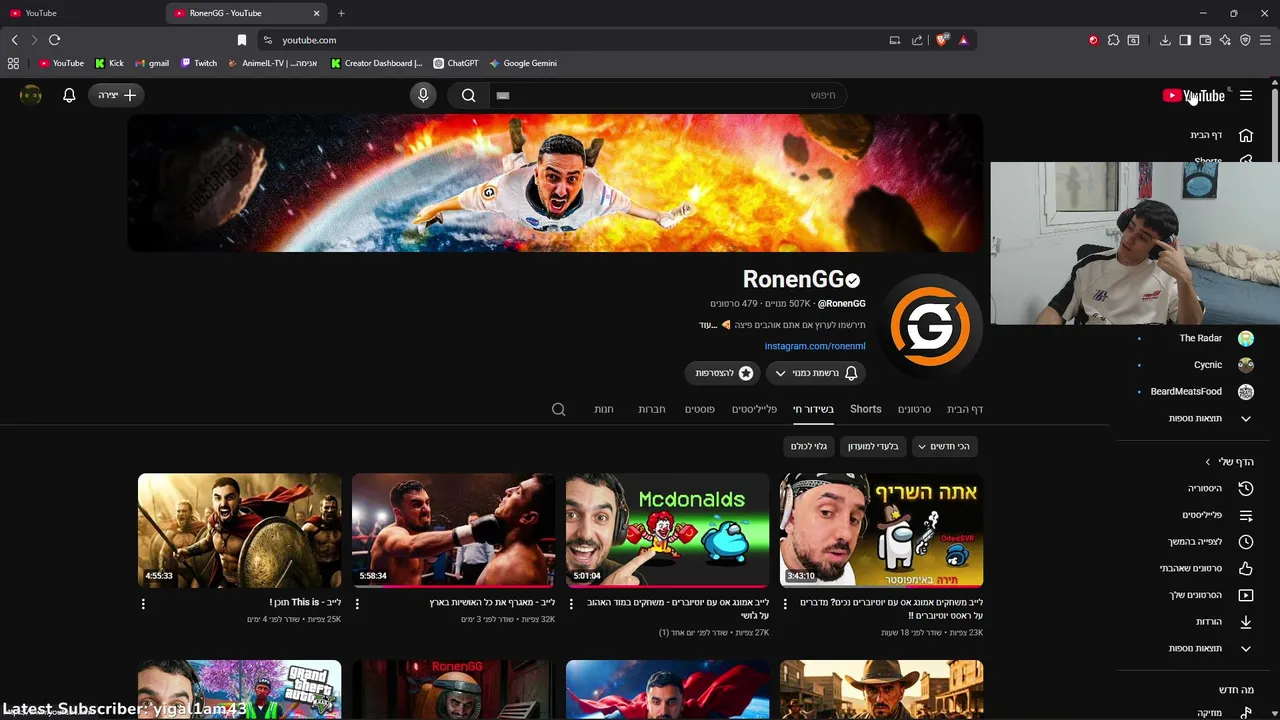Screen dimensions: 1280x720
Task: Click the voice search microphone icon
Action: pos(423,95)
